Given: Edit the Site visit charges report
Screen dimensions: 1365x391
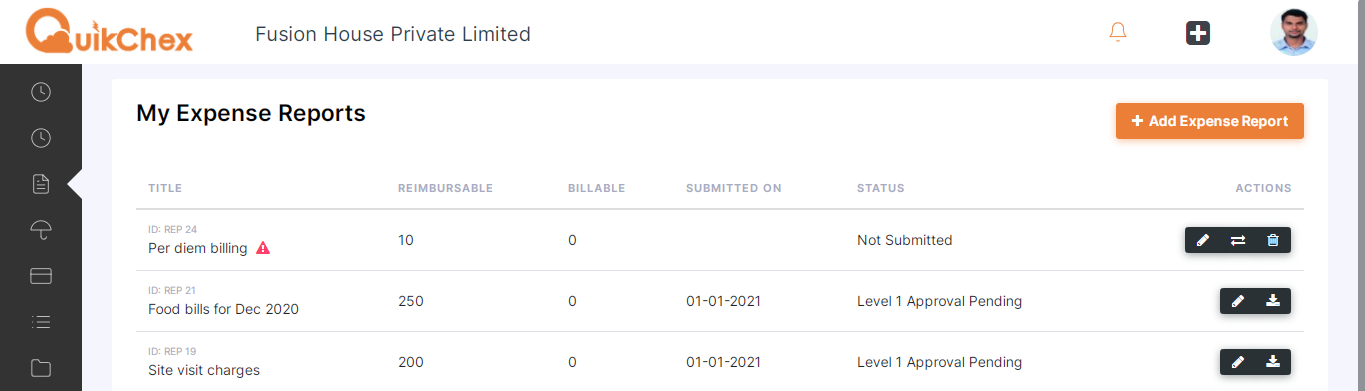Looking at the screenshot, I should 1238,362.
